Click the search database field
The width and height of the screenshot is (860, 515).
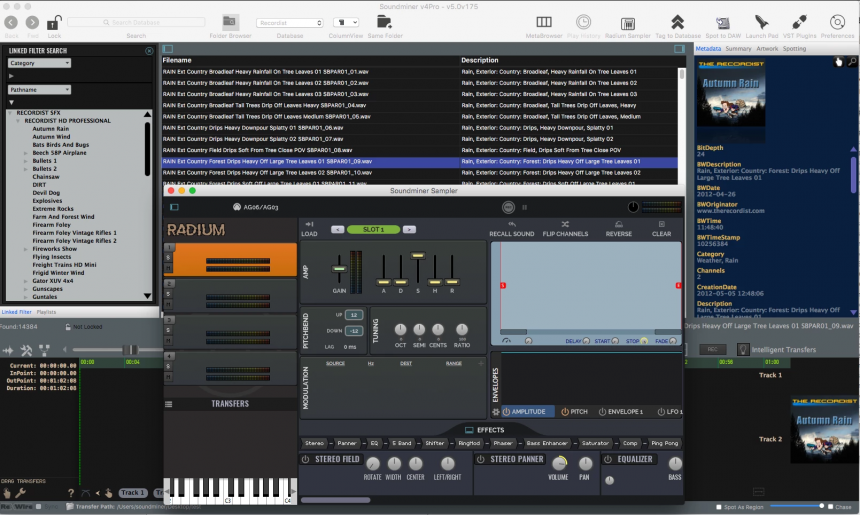tap(136, 22)
